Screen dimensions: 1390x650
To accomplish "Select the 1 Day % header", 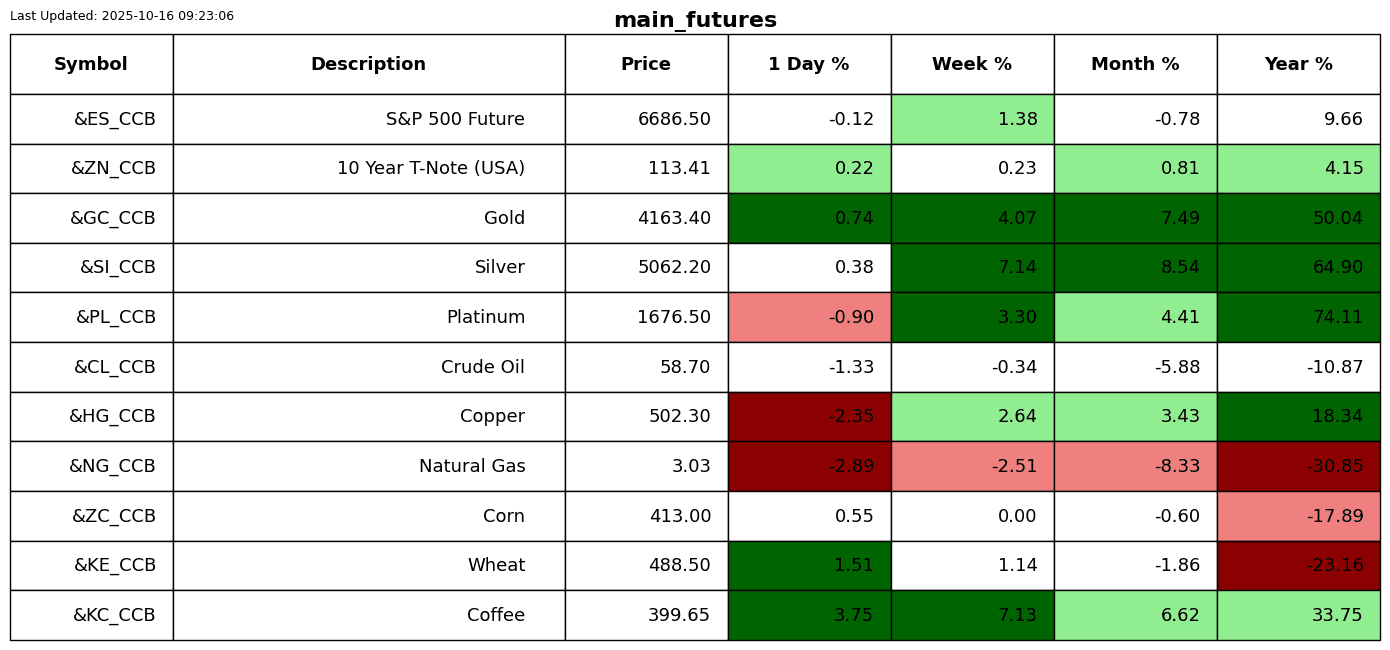I will [809, 65].
